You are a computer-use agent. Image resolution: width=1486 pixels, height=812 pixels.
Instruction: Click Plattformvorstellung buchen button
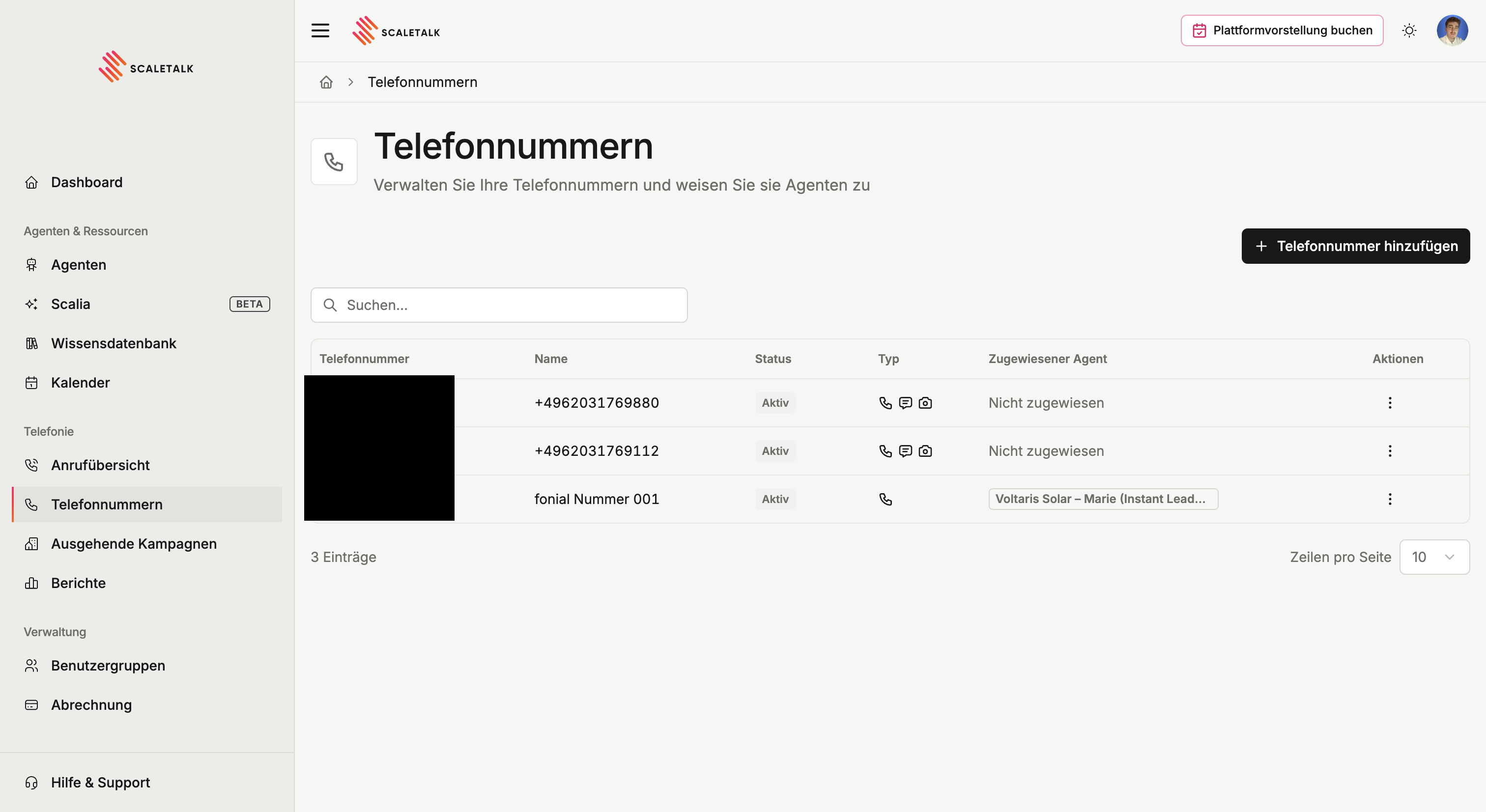point(1282,30)
